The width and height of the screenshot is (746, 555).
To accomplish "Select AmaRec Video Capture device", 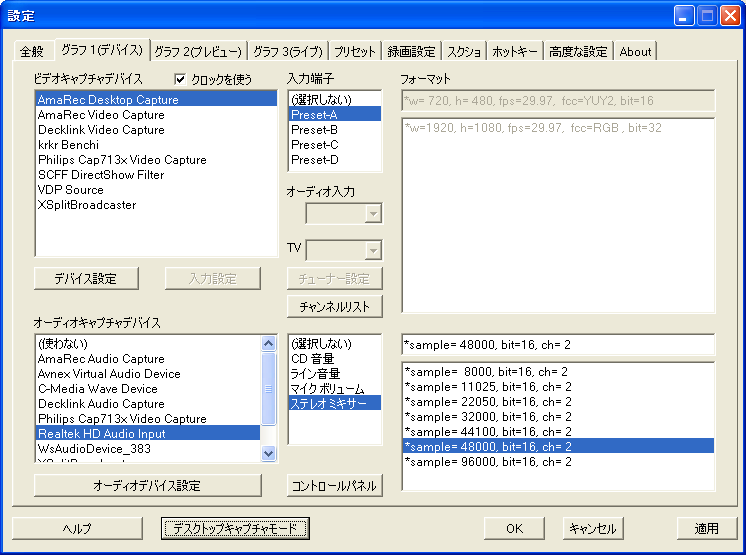I will tap(157, 115).
